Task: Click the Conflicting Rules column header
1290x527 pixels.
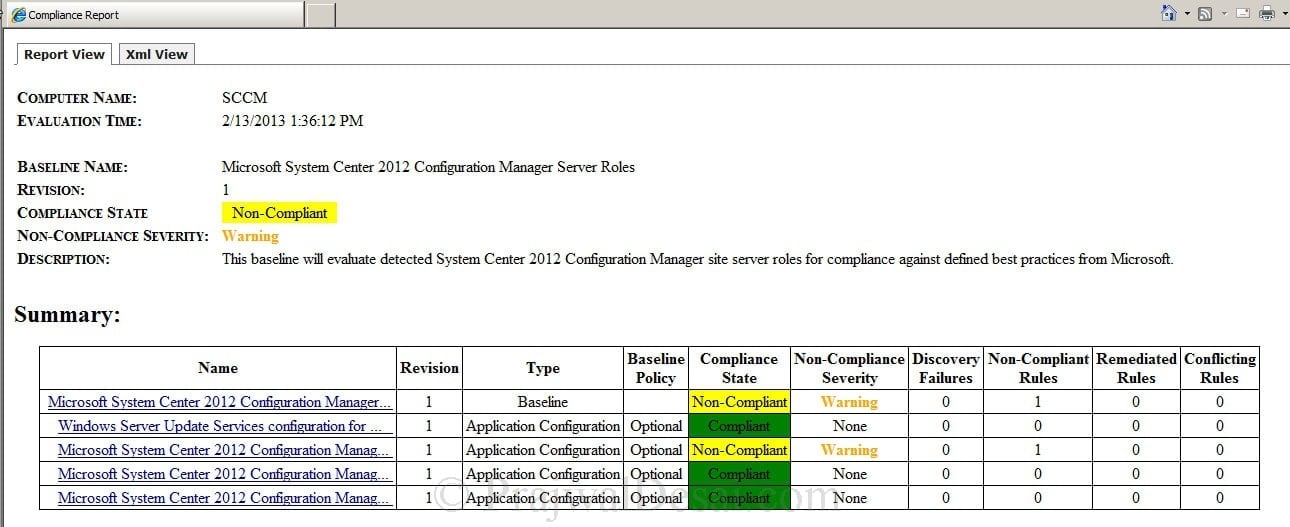Action: tap(1219, 368)
